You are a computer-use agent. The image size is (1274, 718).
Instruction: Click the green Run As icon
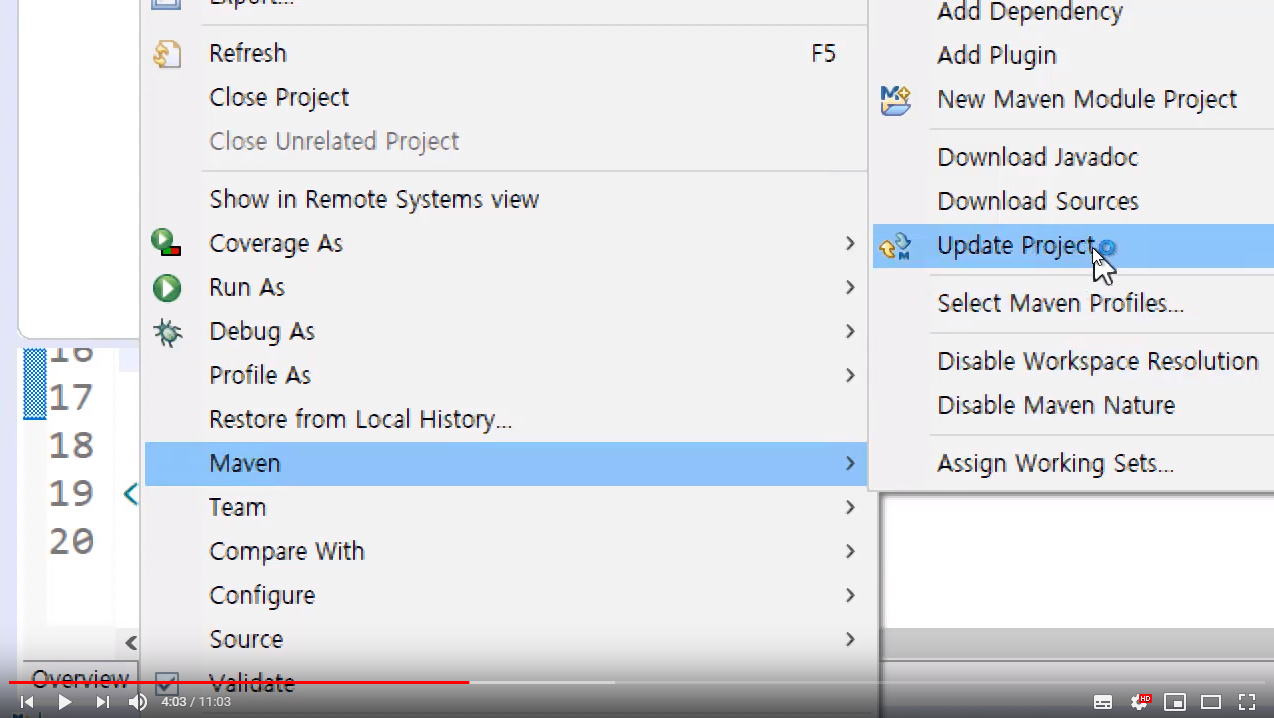click(x=166, y=288)
